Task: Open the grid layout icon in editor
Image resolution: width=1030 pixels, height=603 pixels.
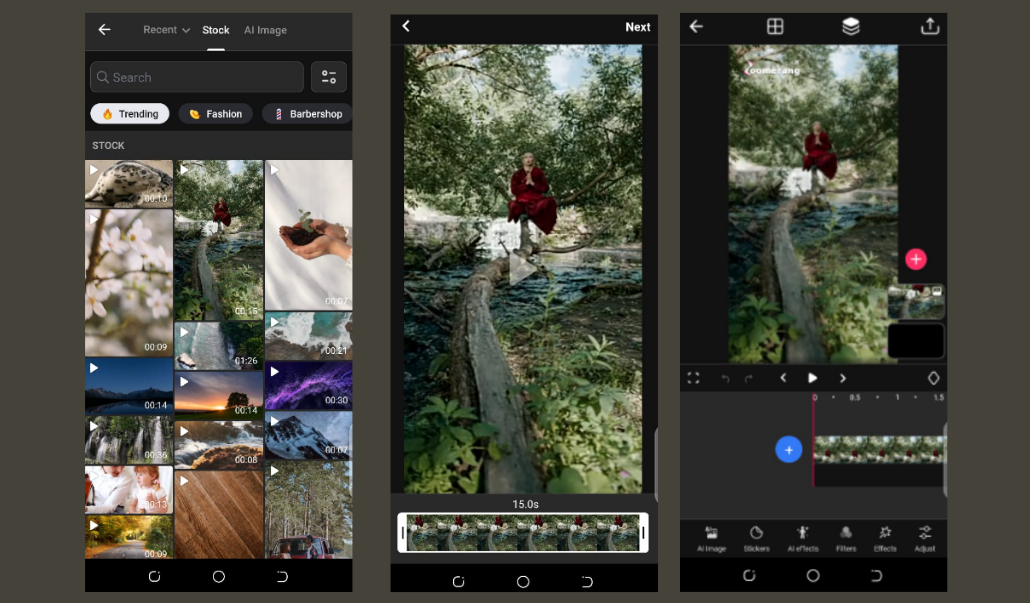Action: 775,26
